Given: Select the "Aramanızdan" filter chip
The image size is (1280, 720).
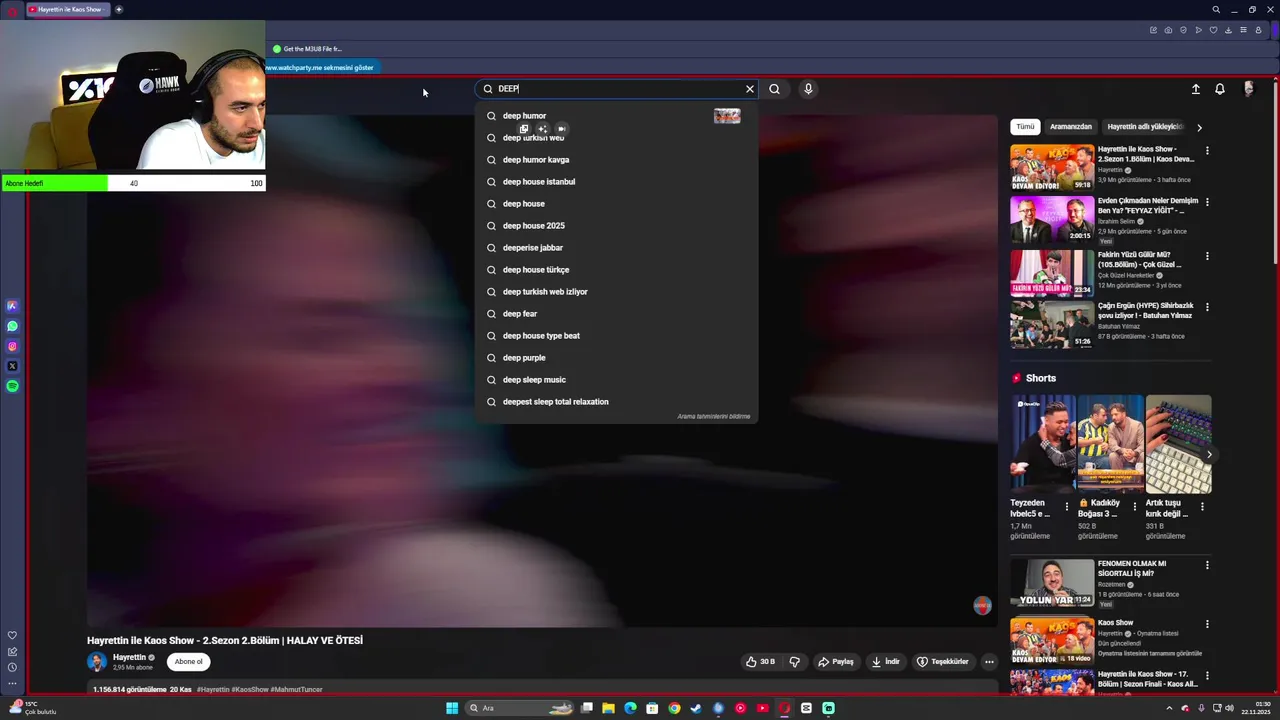Looking at the screenshot, I should click(1070, 127).
